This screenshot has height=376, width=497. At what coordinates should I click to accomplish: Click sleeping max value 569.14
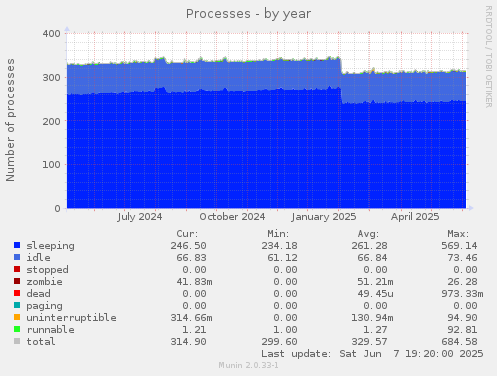point(459,246)
